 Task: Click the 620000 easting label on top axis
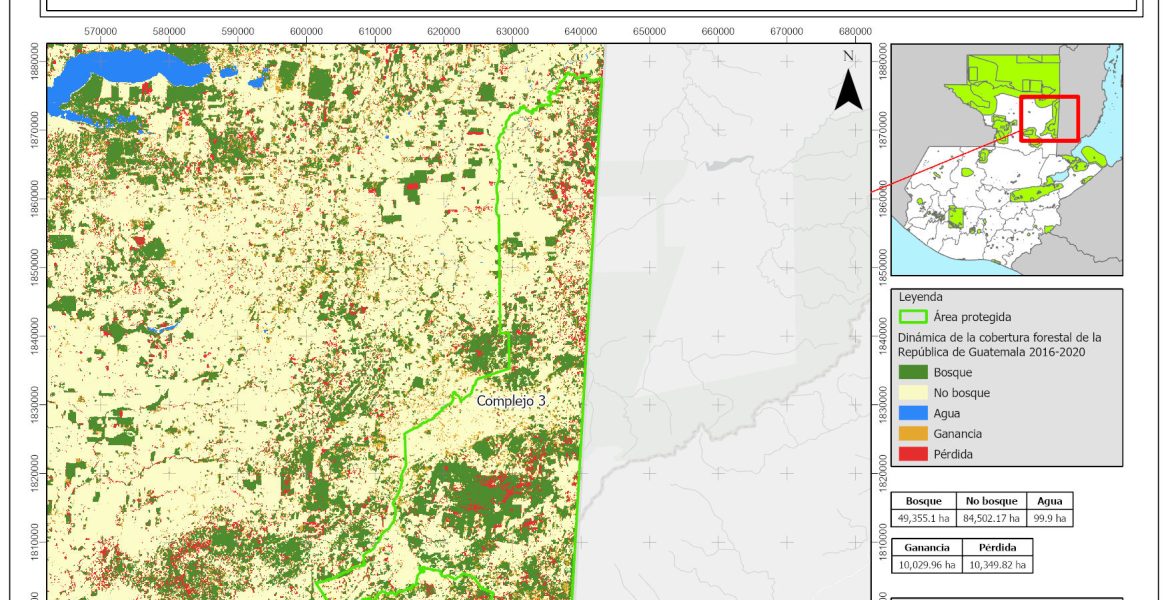click(443, 32)
